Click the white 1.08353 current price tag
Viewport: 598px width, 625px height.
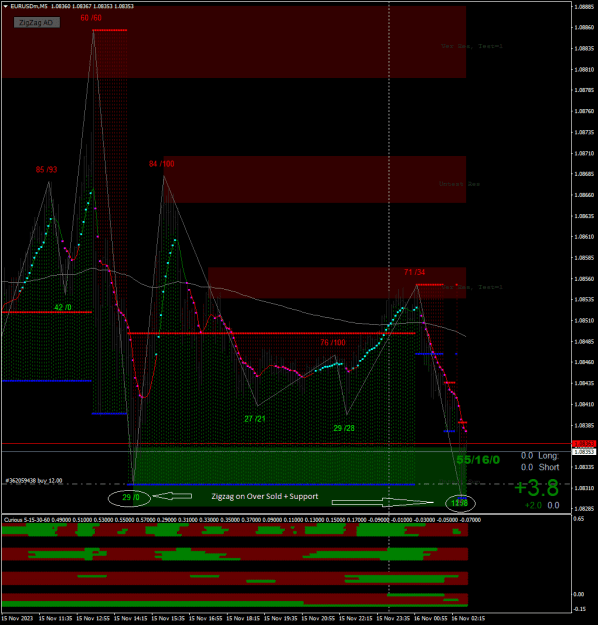pyautogui.click(x=584, y=452)
